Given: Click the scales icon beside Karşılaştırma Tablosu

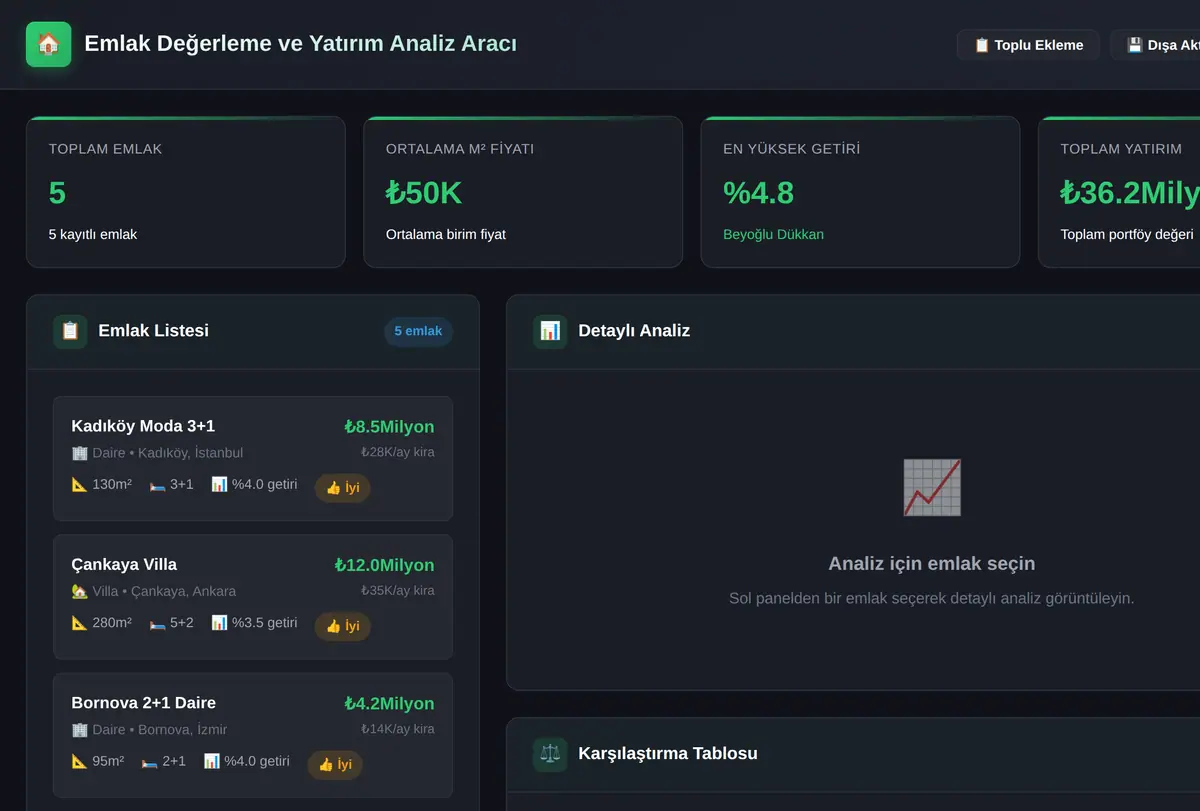Looking at the screenshot, I should point(550,754).
